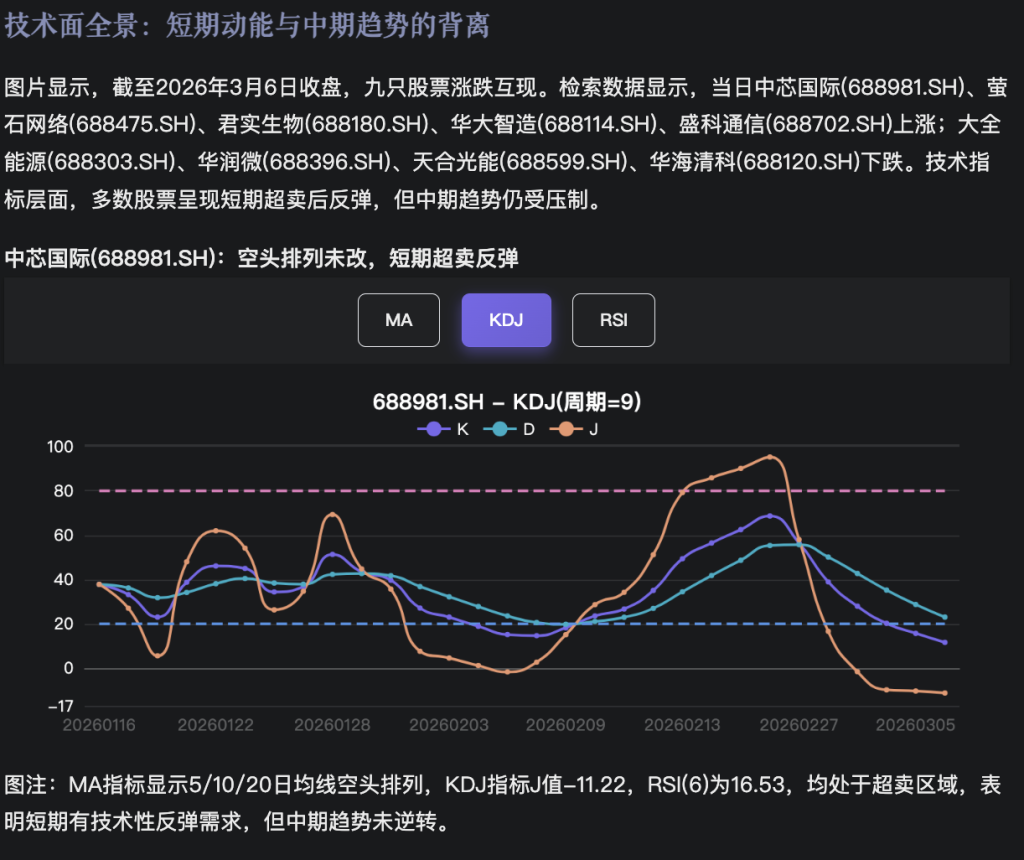Click the final J data point below zero
1024x860 pixels.
point(944,693)
